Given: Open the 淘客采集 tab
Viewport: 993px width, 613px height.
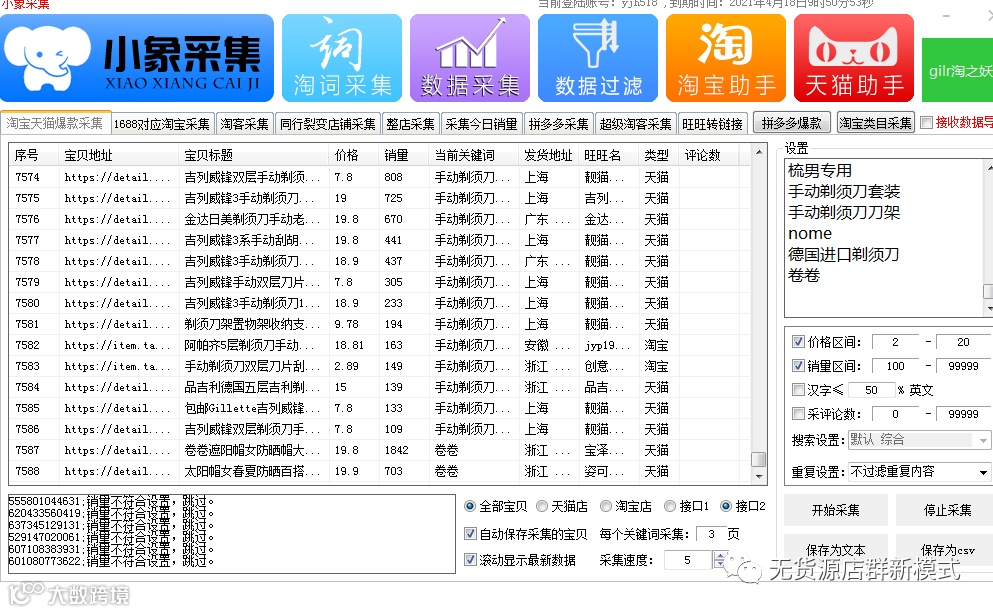Looking at the screenshot, I should [244, 124].
